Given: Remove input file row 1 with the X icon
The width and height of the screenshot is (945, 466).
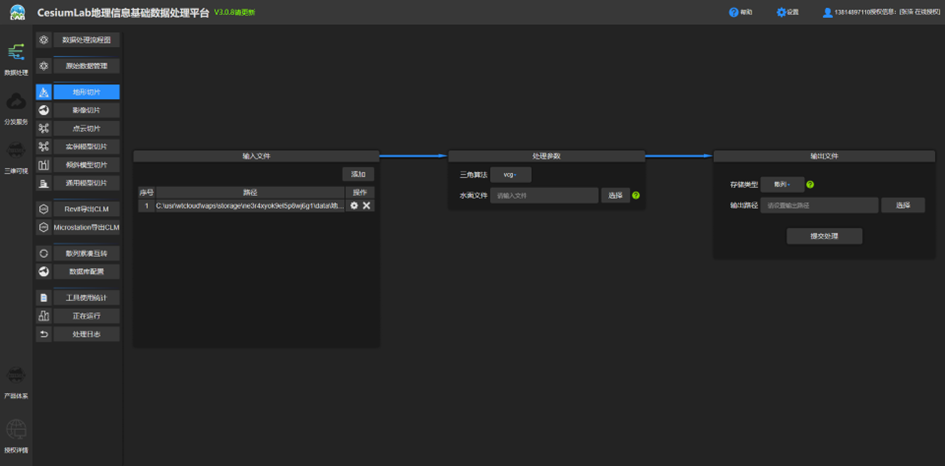Looking at the screenshot, I should [x=366, y=206].
